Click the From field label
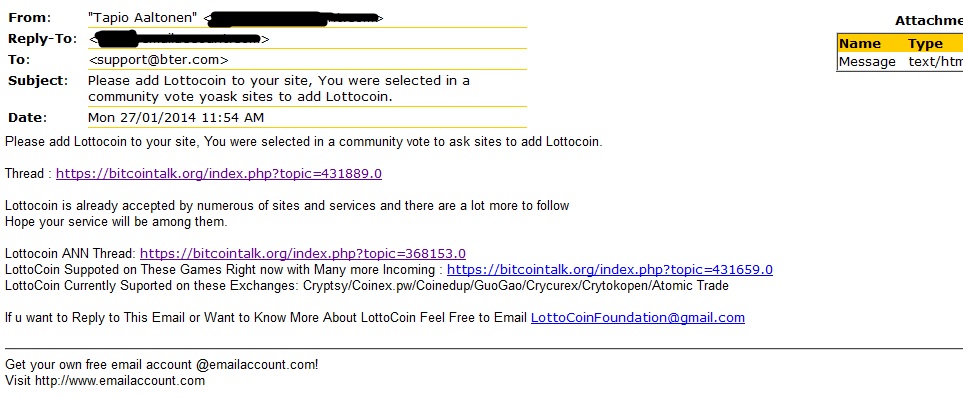This screenshot has width=963, height=398. (30, 18)
